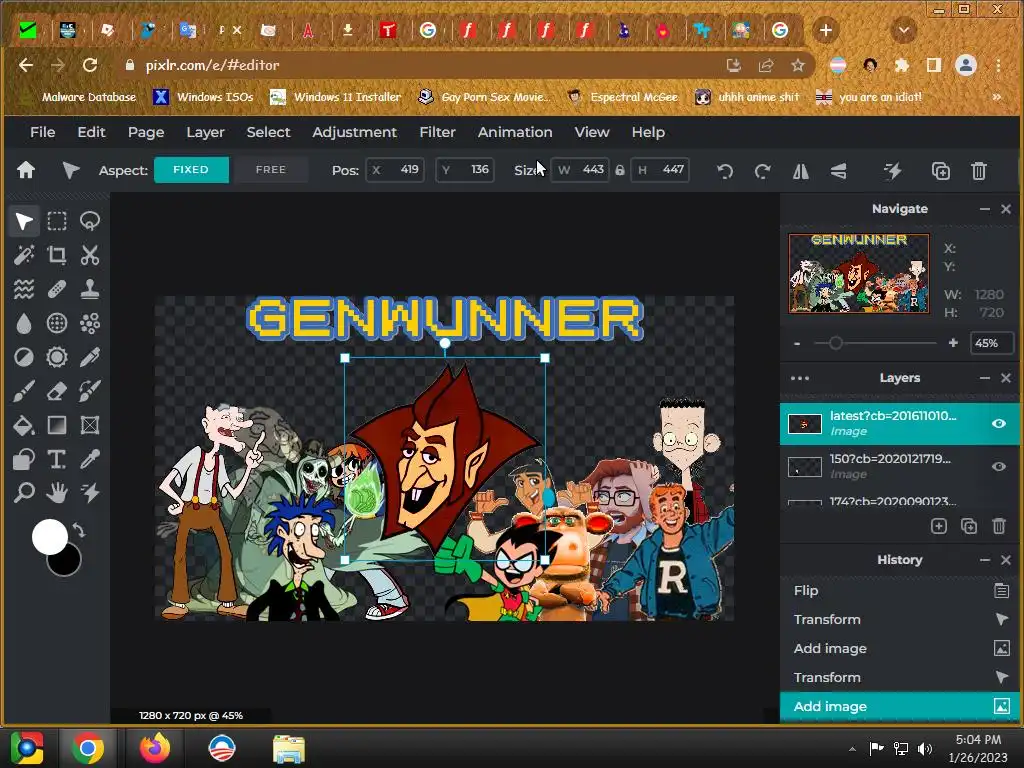Image resolution: width=1024 pixels, height=768 pixels.
Task: Select the Arrange (move) tool in toolbox
Action: pos(24,221)
